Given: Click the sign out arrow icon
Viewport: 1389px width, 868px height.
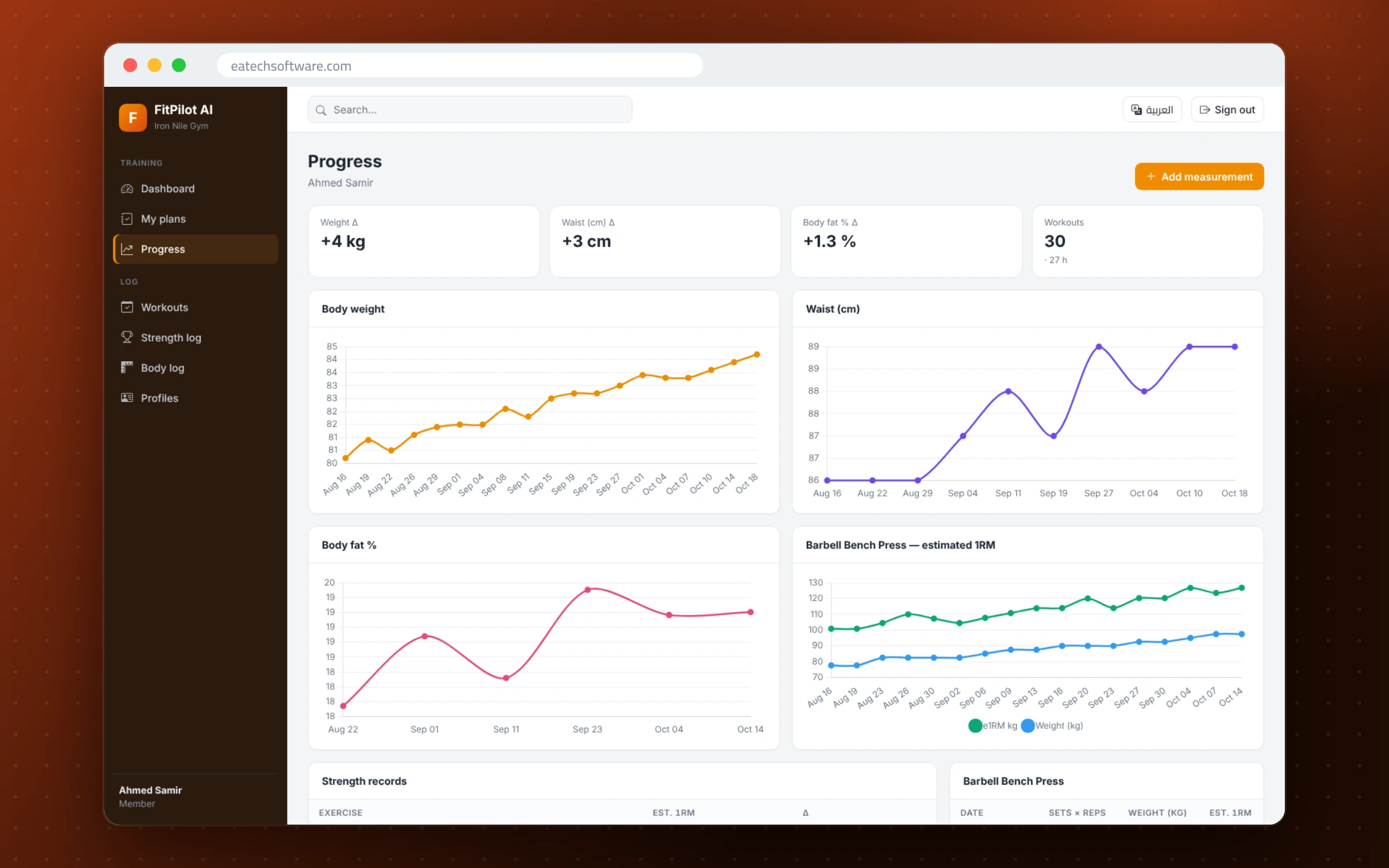Looking at the screenshot, I should (x=1205, y=109).
